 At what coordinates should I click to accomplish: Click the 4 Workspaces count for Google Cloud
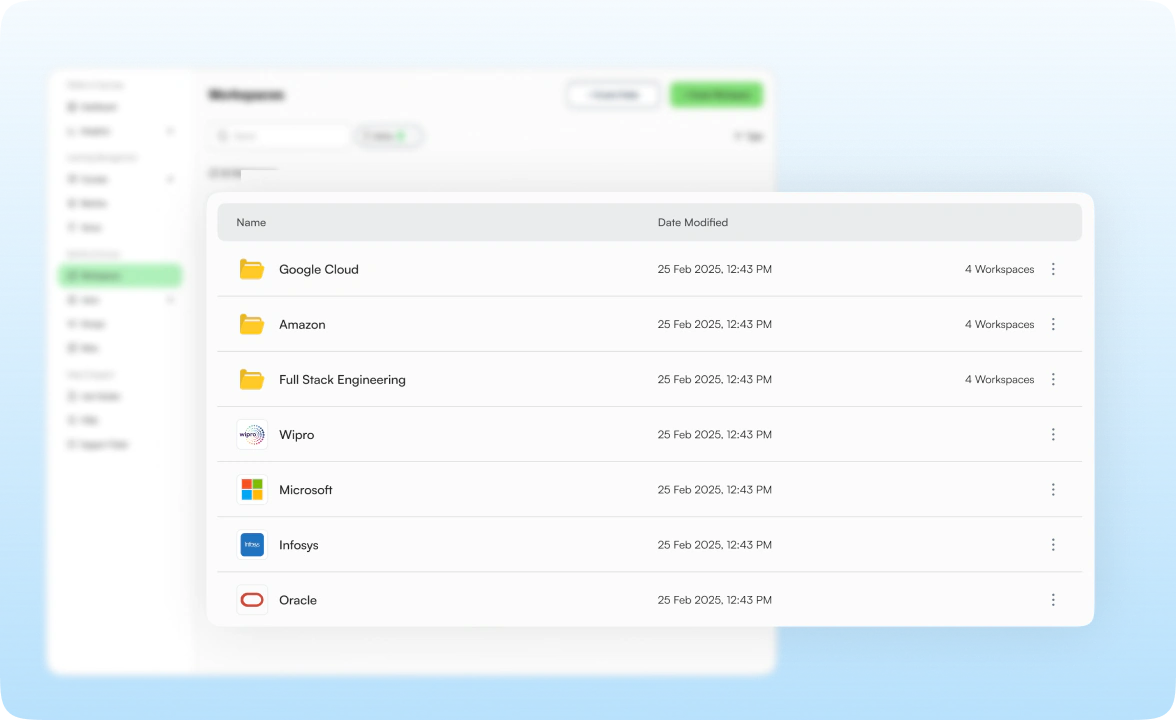pos(999,269)
